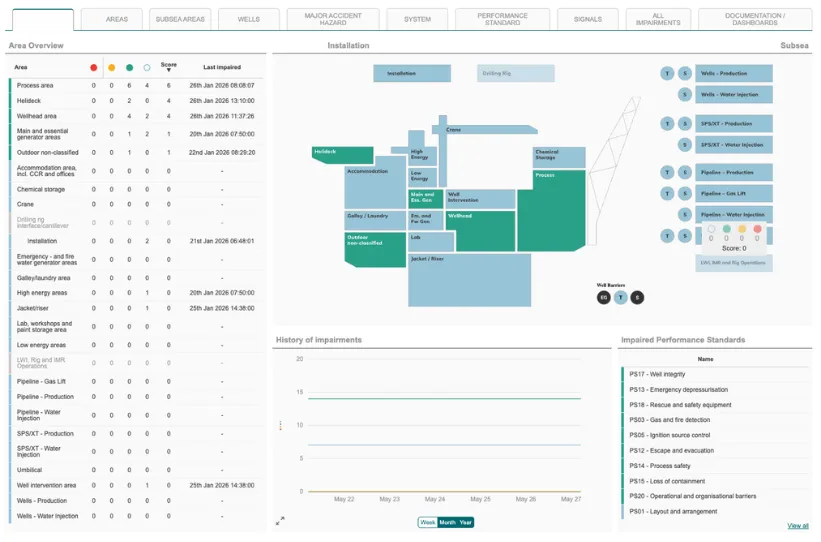Select the Month time range
Screen dimensions: 821x542
click(447, 522)
